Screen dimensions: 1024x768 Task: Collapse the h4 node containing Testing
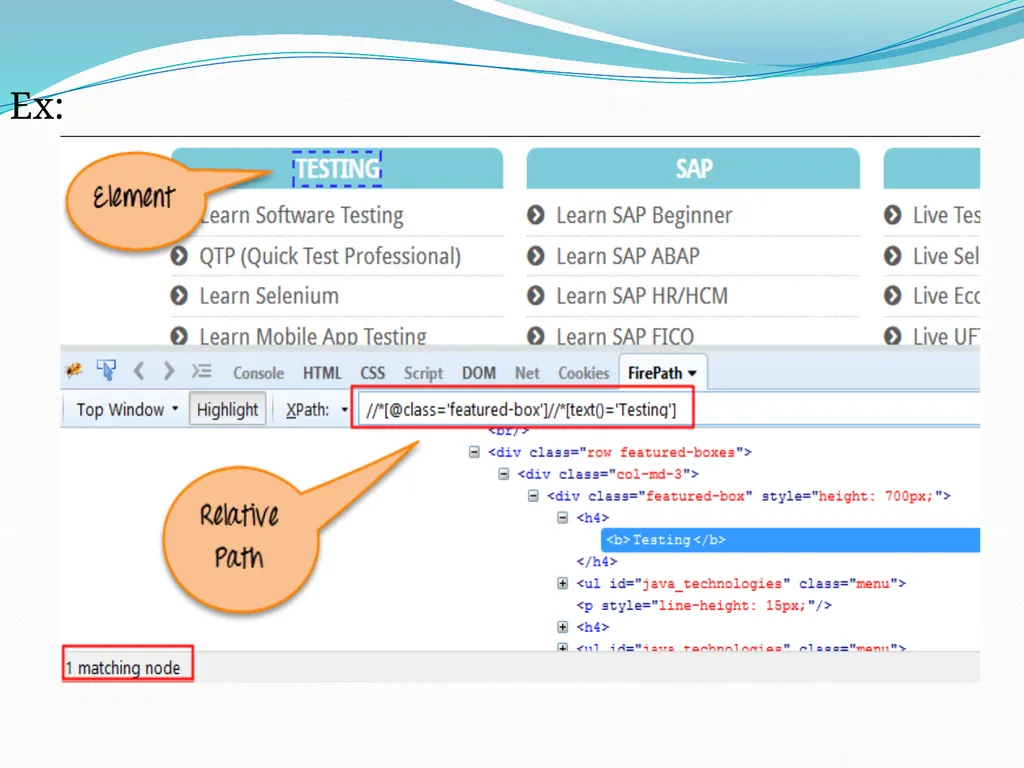(562, 518)
